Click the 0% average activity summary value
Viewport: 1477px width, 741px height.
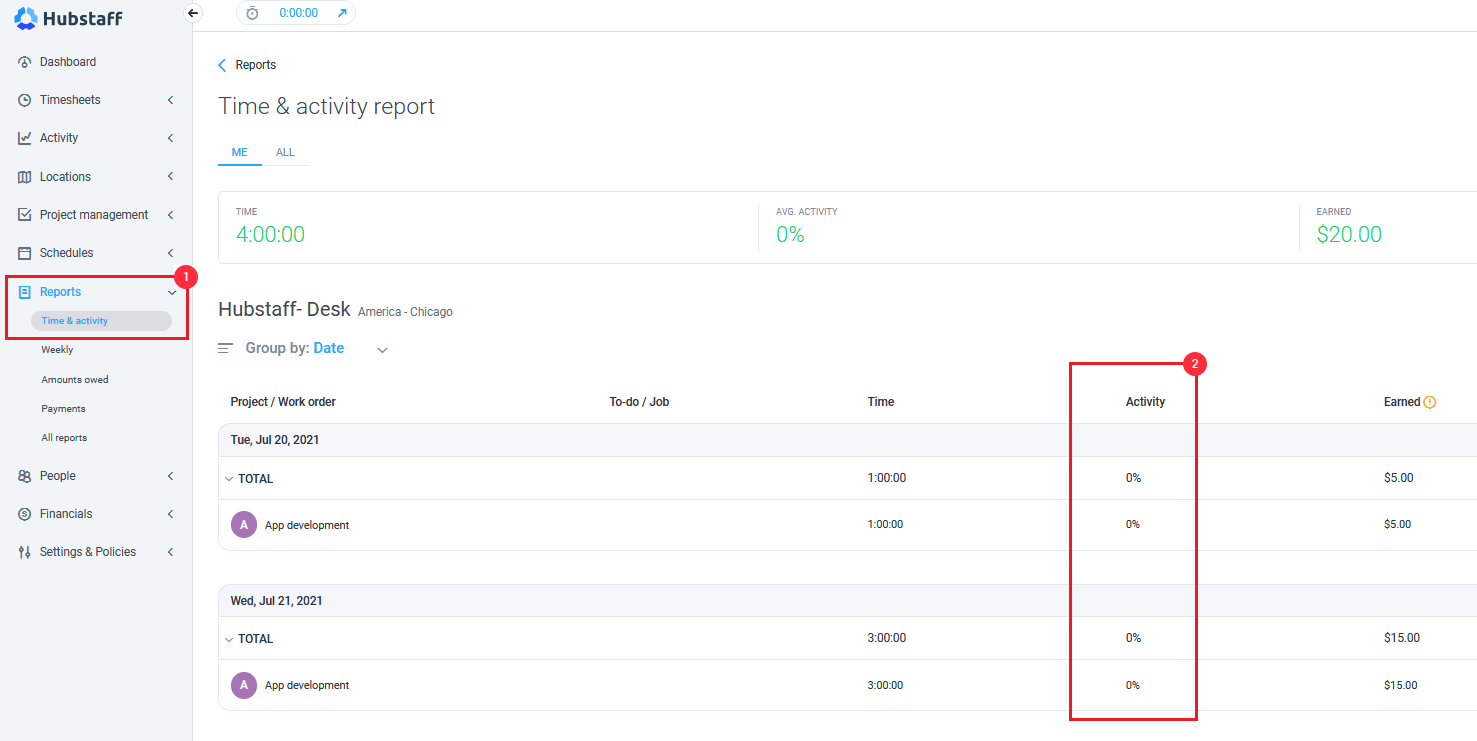point(790,235)
